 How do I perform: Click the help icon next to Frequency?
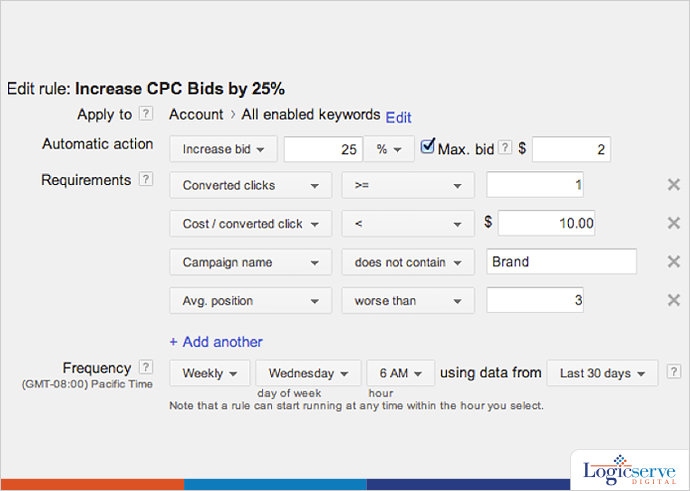coord(146,368)
